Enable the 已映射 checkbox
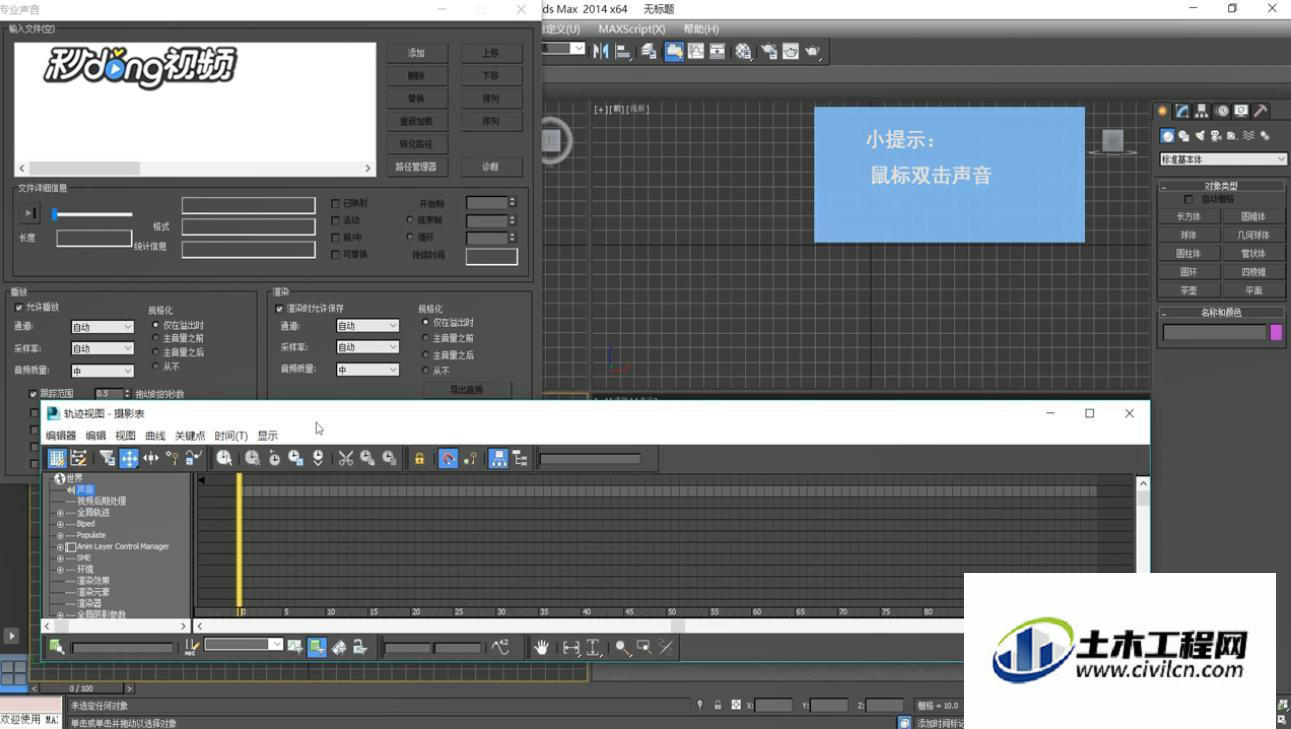1291x729 pixels. pyautogui.click(x=335, y=203)
